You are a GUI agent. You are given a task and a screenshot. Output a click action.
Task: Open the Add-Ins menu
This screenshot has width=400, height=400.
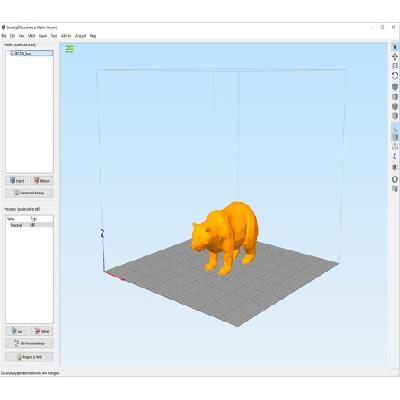[66, 36]
